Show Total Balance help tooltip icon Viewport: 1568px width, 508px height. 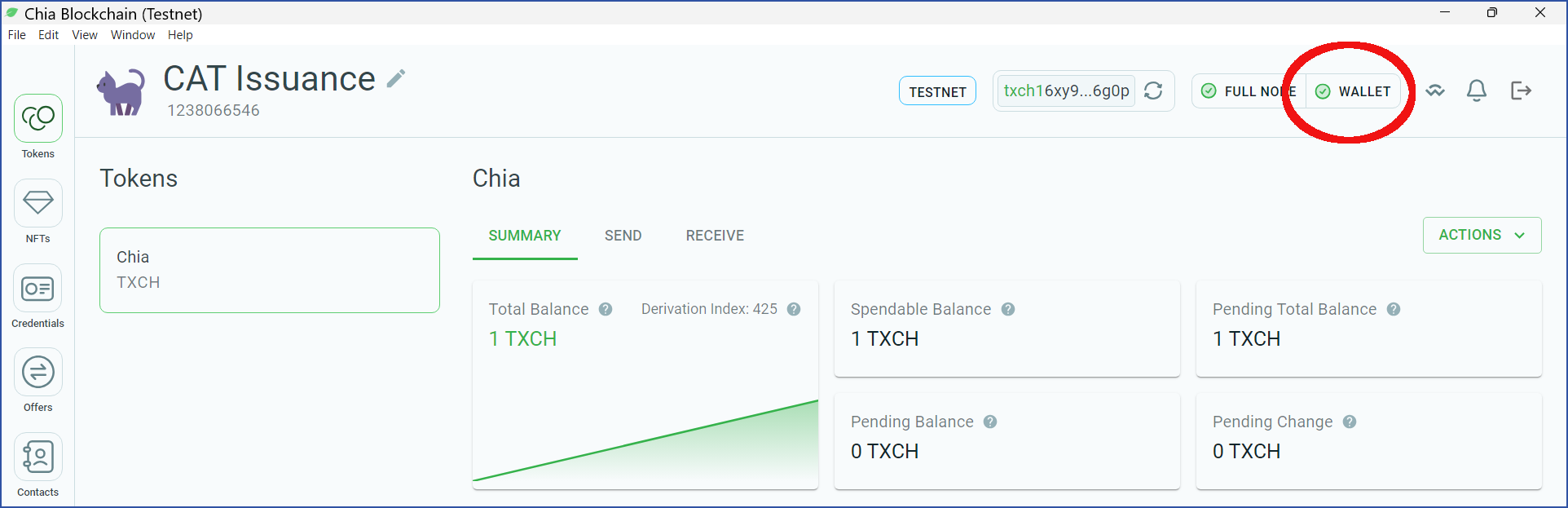(606, 309)
